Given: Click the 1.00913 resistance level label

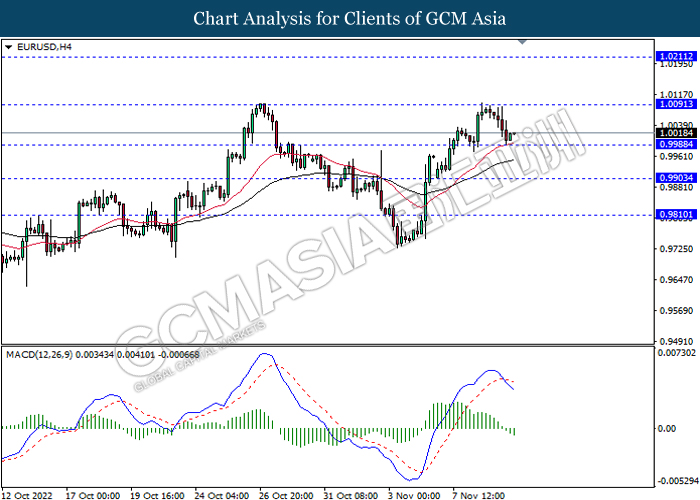Looking at the screenshot, I should point(676,104).
